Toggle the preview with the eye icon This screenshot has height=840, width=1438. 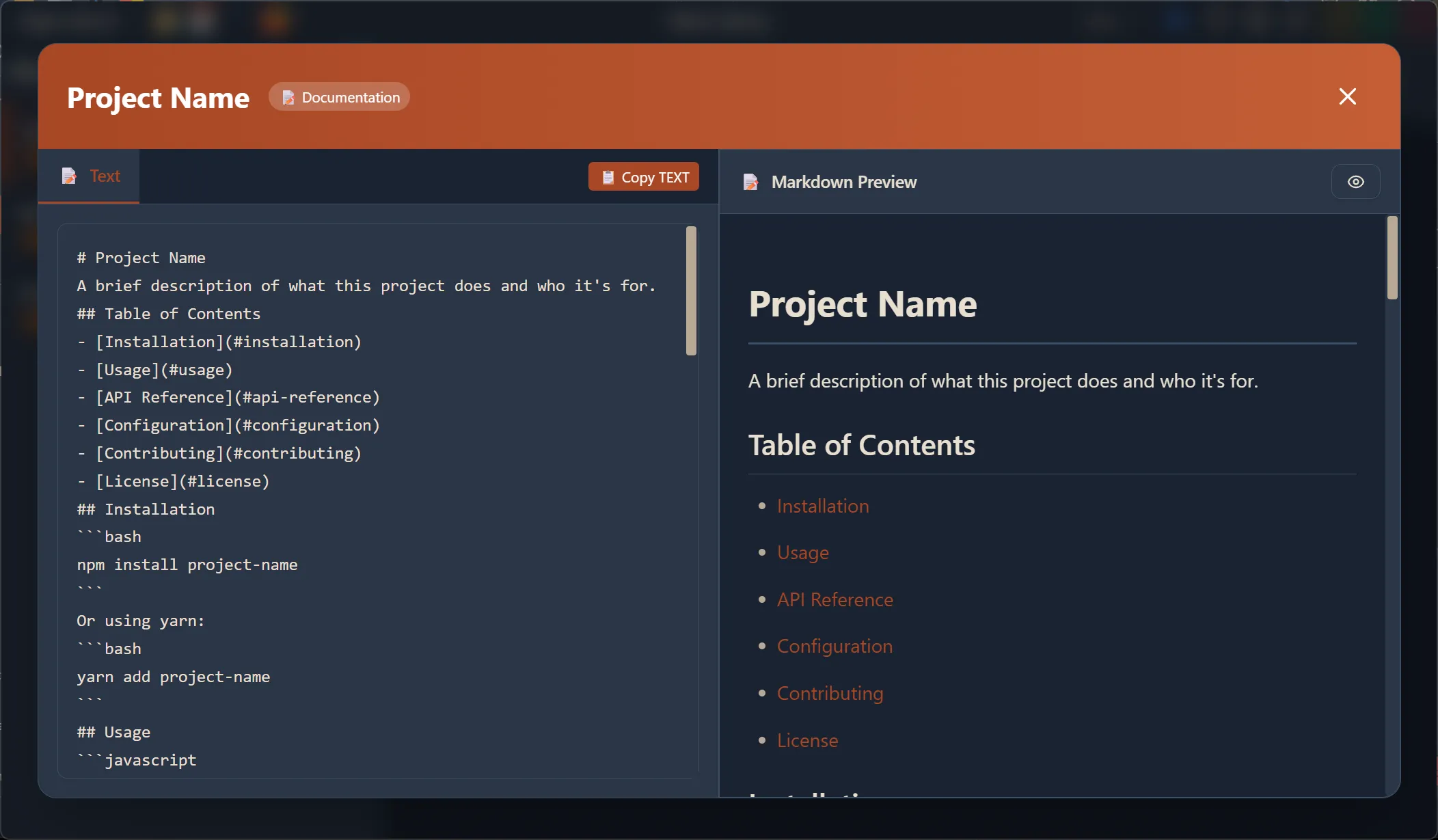(x=1355, y=182)
